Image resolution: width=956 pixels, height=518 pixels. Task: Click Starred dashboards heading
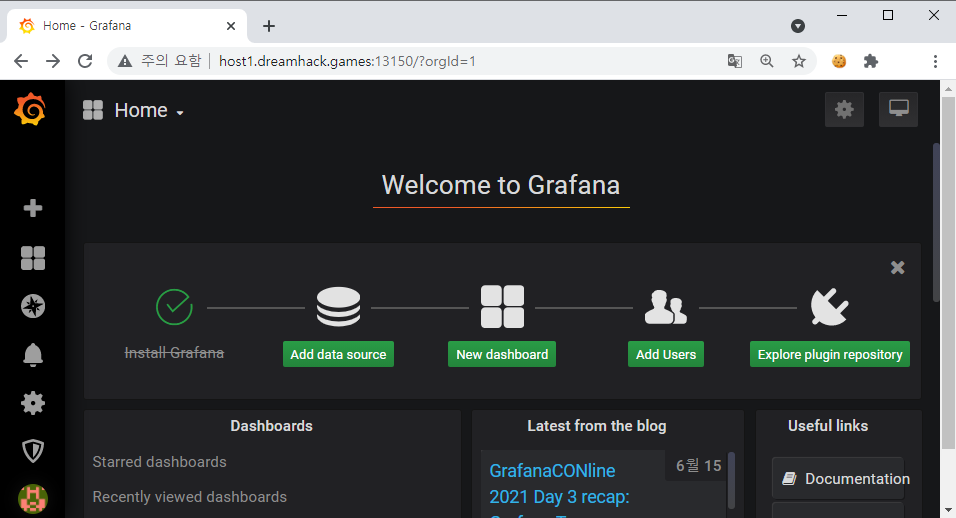[x=159, y=462]
